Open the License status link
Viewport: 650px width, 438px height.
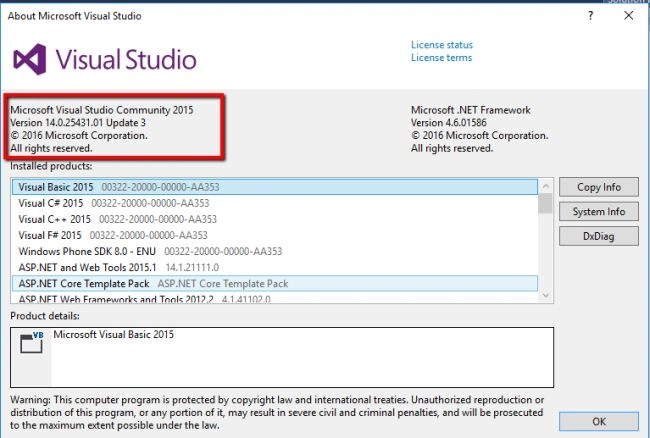(x=441, y=45)
